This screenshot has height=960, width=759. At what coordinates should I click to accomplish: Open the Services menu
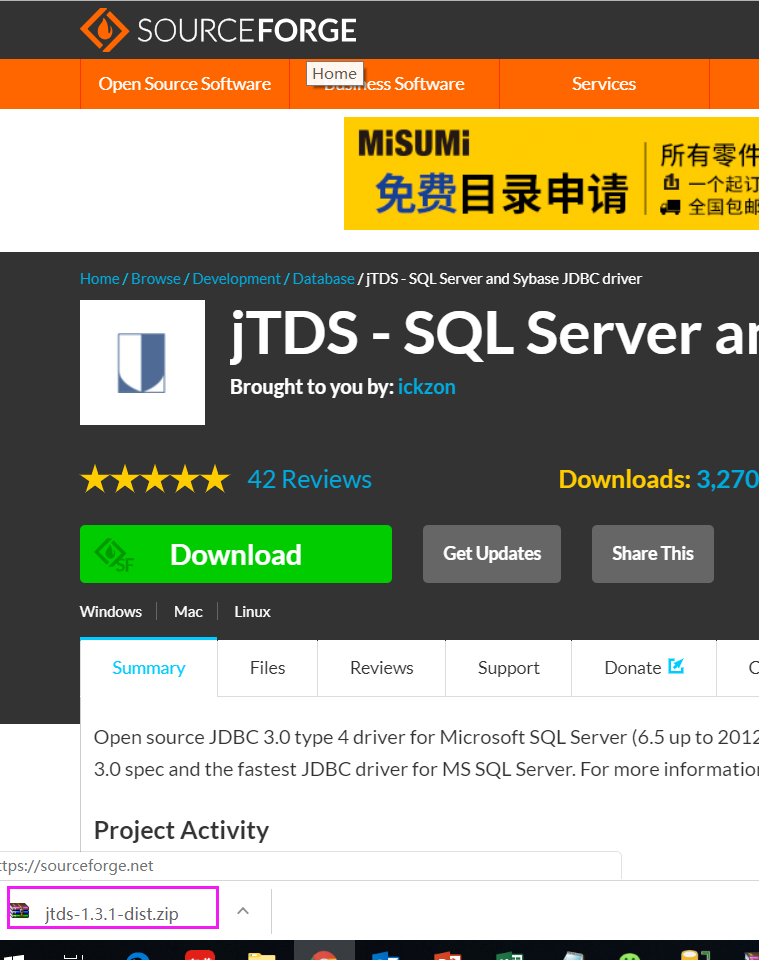click(x=604, y=84)
